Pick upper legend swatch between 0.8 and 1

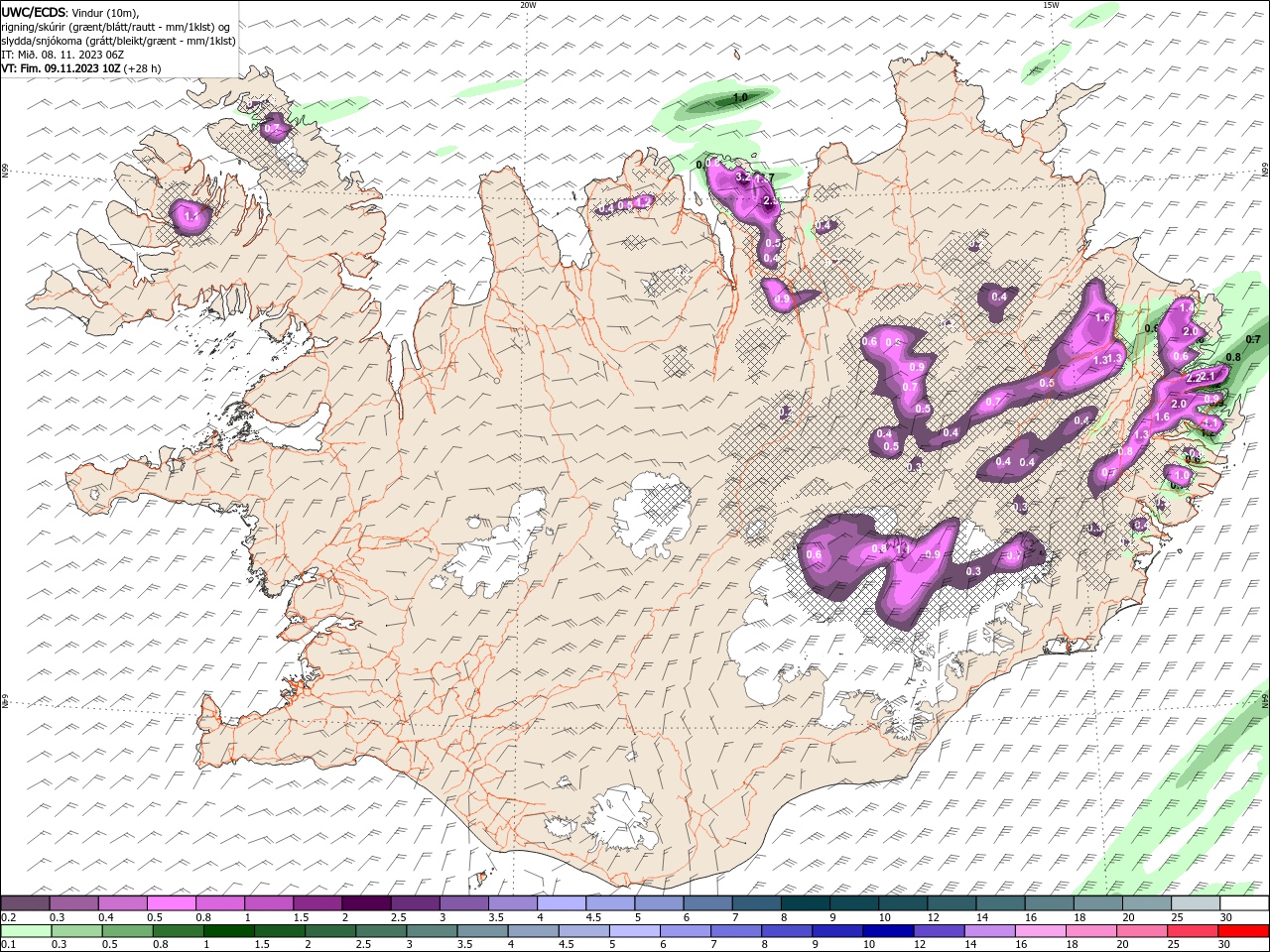(x=220, y=903)
